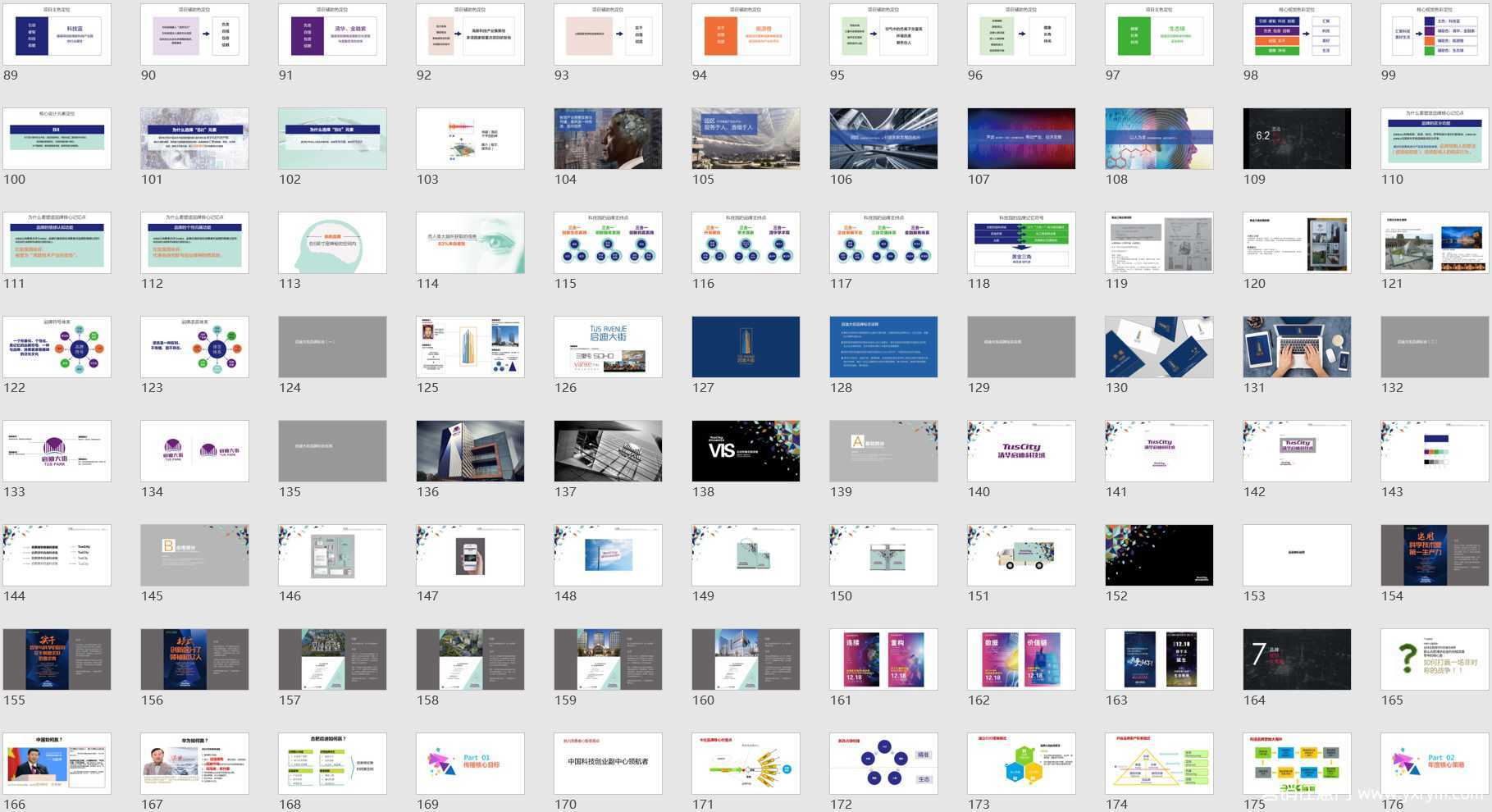Select slide 151 delivery truck thumbnail
Image resolution: width=1492 pixels, height=812 pixels.
click(1021, 555)
